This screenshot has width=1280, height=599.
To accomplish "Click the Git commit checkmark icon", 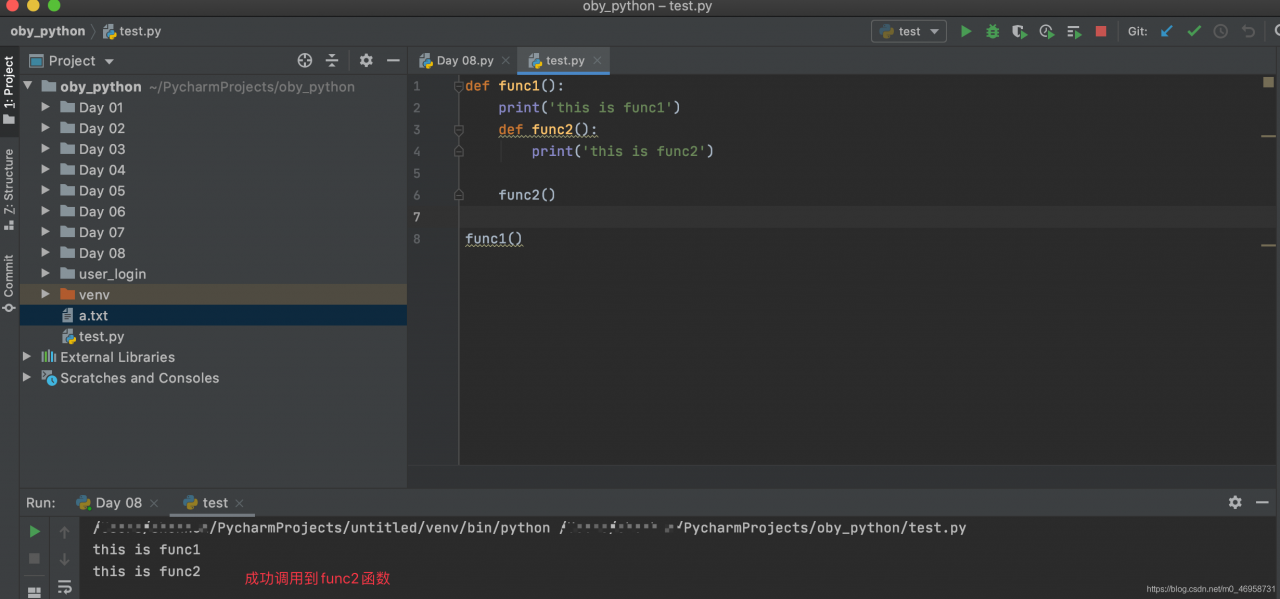I will tap(1193, 31).
